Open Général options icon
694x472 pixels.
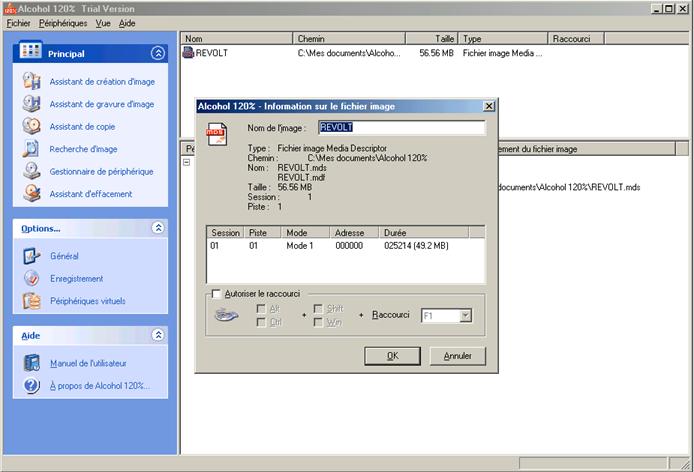(x=32, y=256)
